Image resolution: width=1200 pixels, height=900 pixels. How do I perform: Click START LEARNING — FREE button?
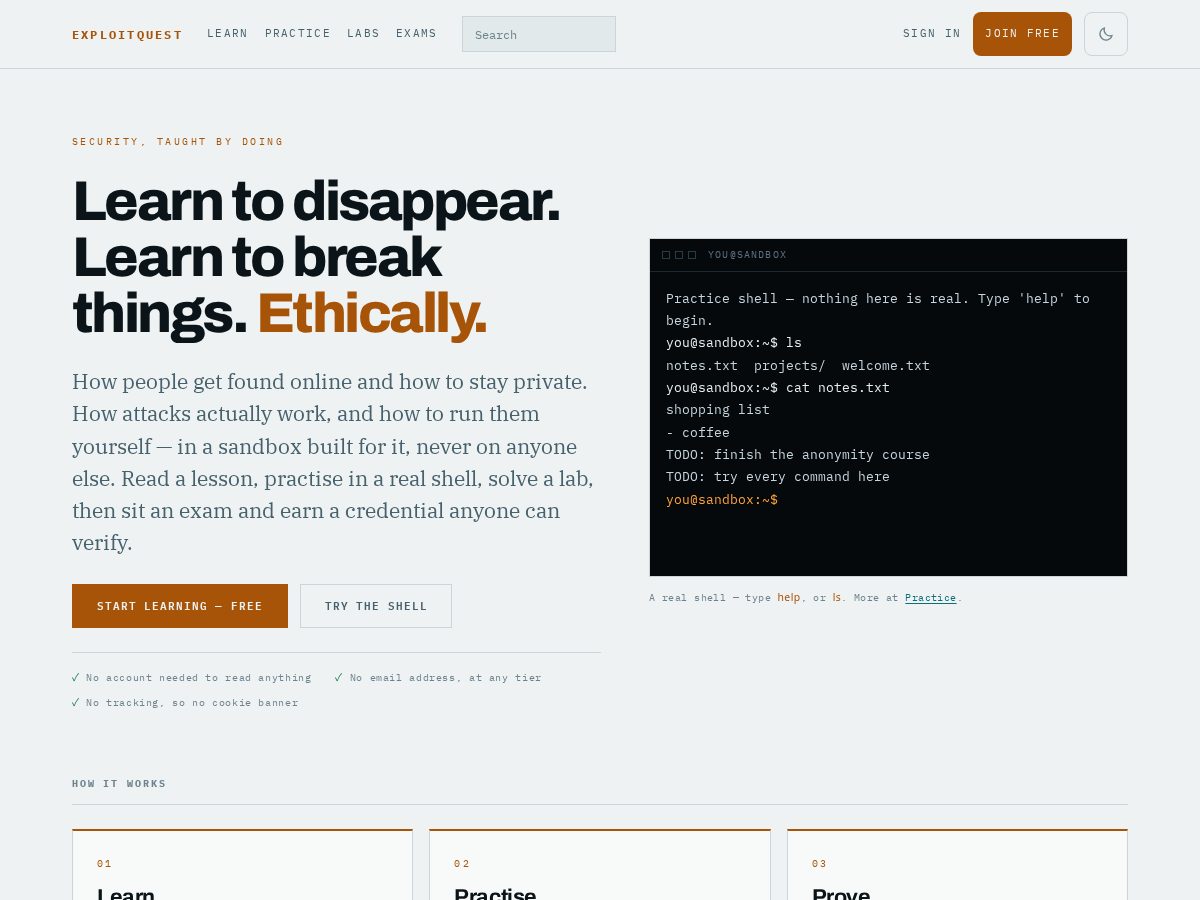(x=180, y=606)
